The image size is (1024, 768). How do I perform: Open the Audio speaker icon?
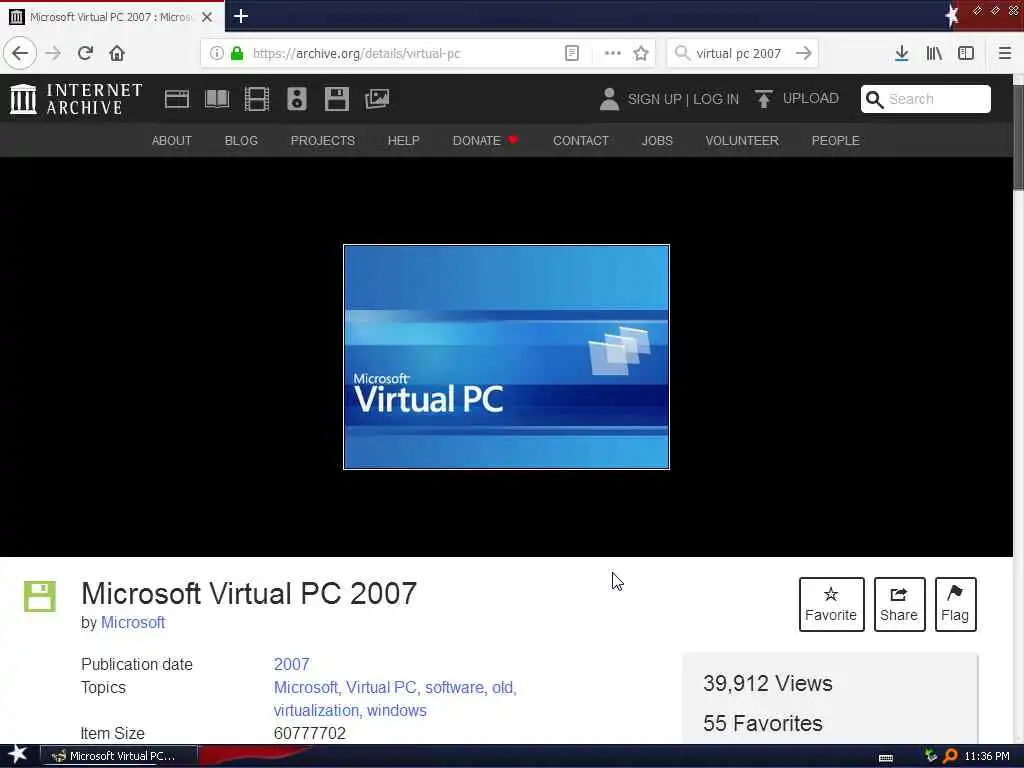point(296,99)
